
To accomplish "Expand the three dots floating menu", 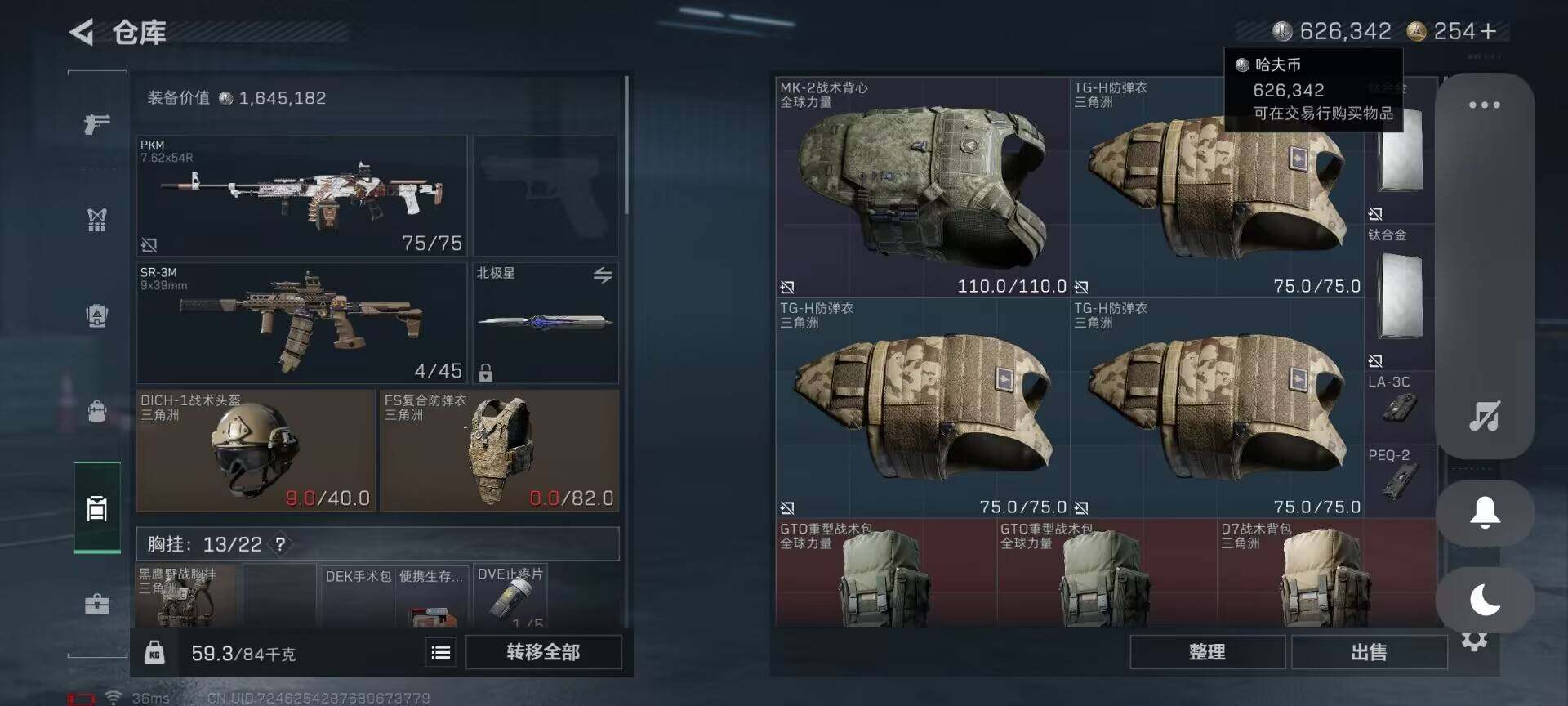I will tap(1485, 105).
